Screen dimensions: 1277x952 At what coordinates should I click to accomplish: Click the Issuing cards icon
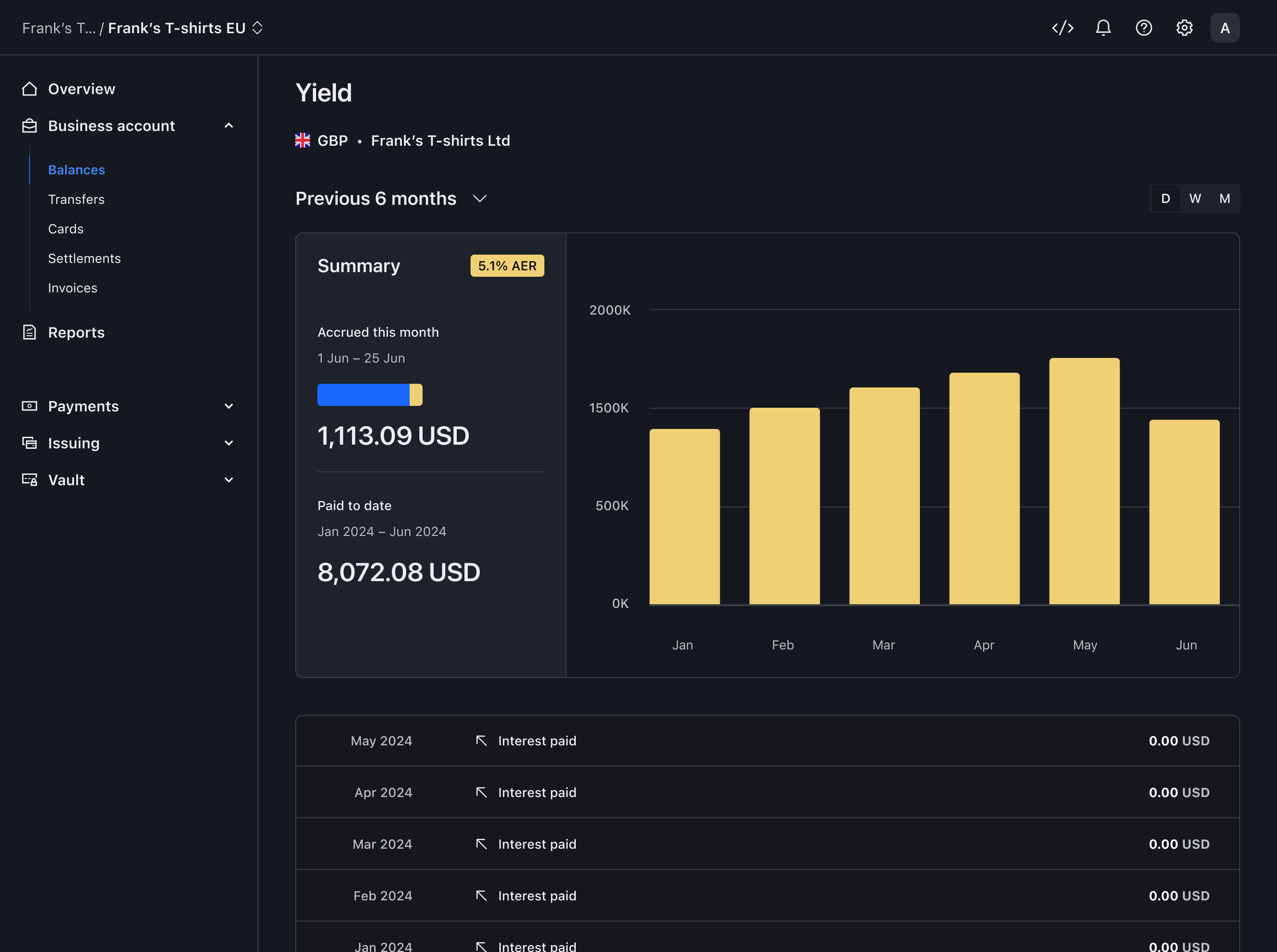pos(30,443)
